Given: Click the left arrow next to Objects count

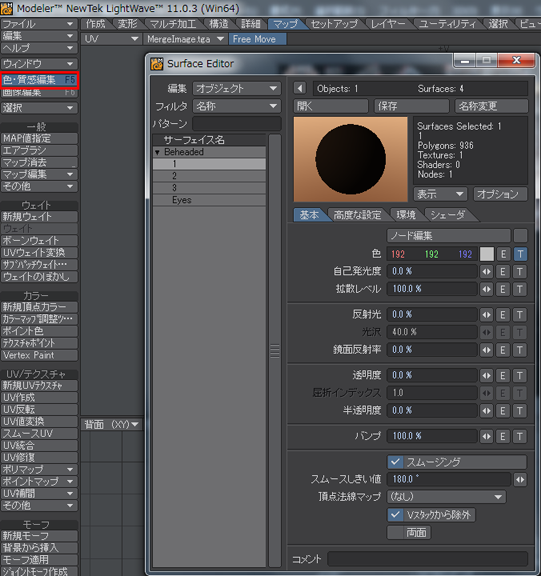Looking at the screenshot, I should 300,89.
